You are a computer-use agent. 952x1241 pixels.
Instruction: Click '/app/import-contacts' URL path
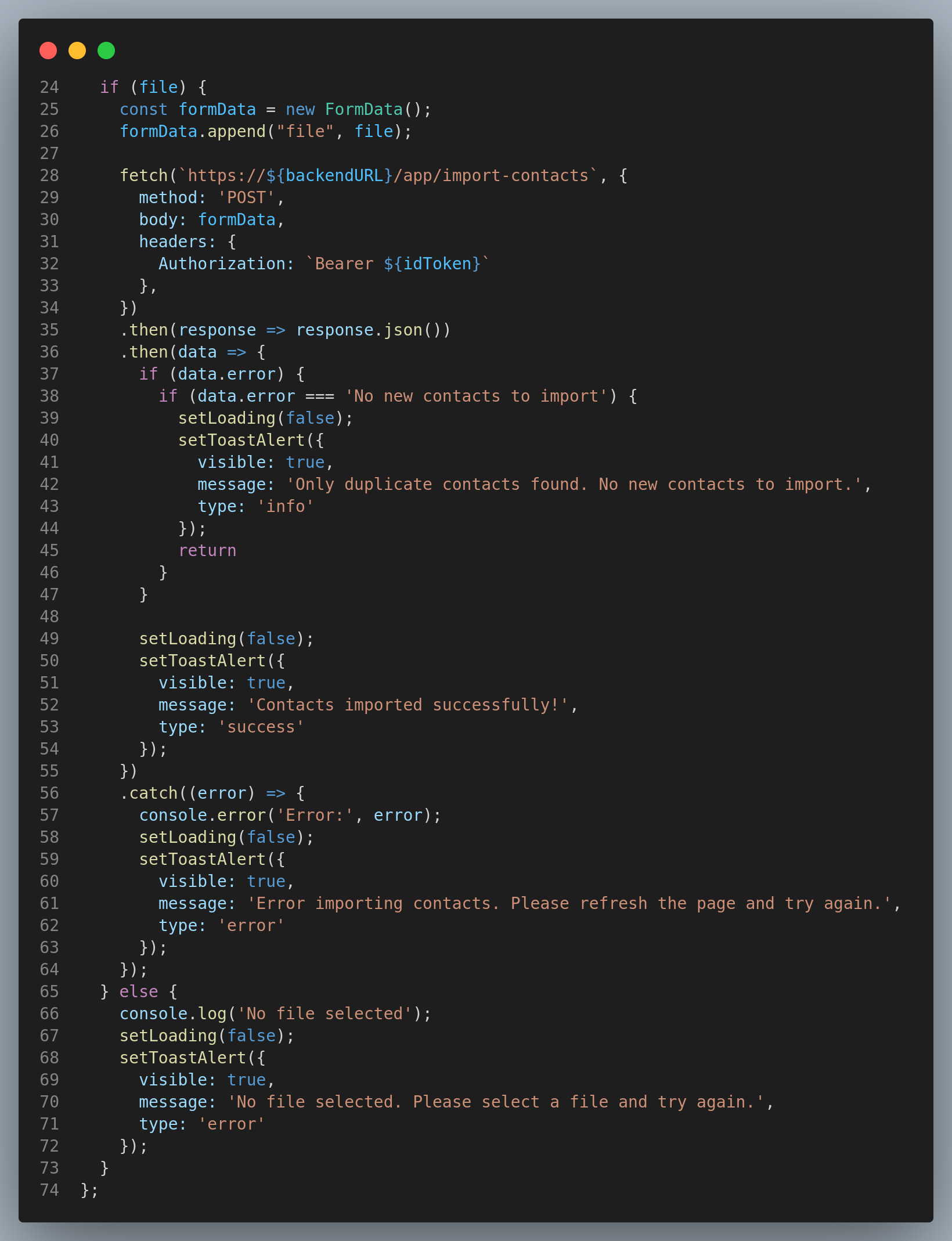[491, 175]
